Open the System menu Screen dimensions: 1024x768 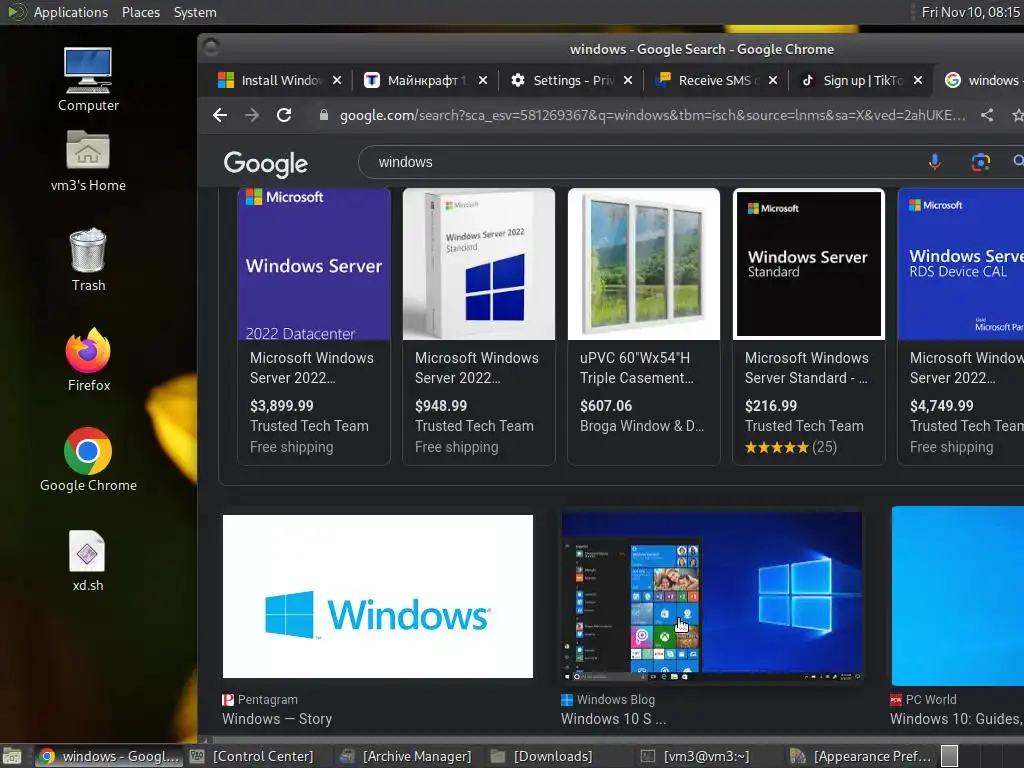195,12
